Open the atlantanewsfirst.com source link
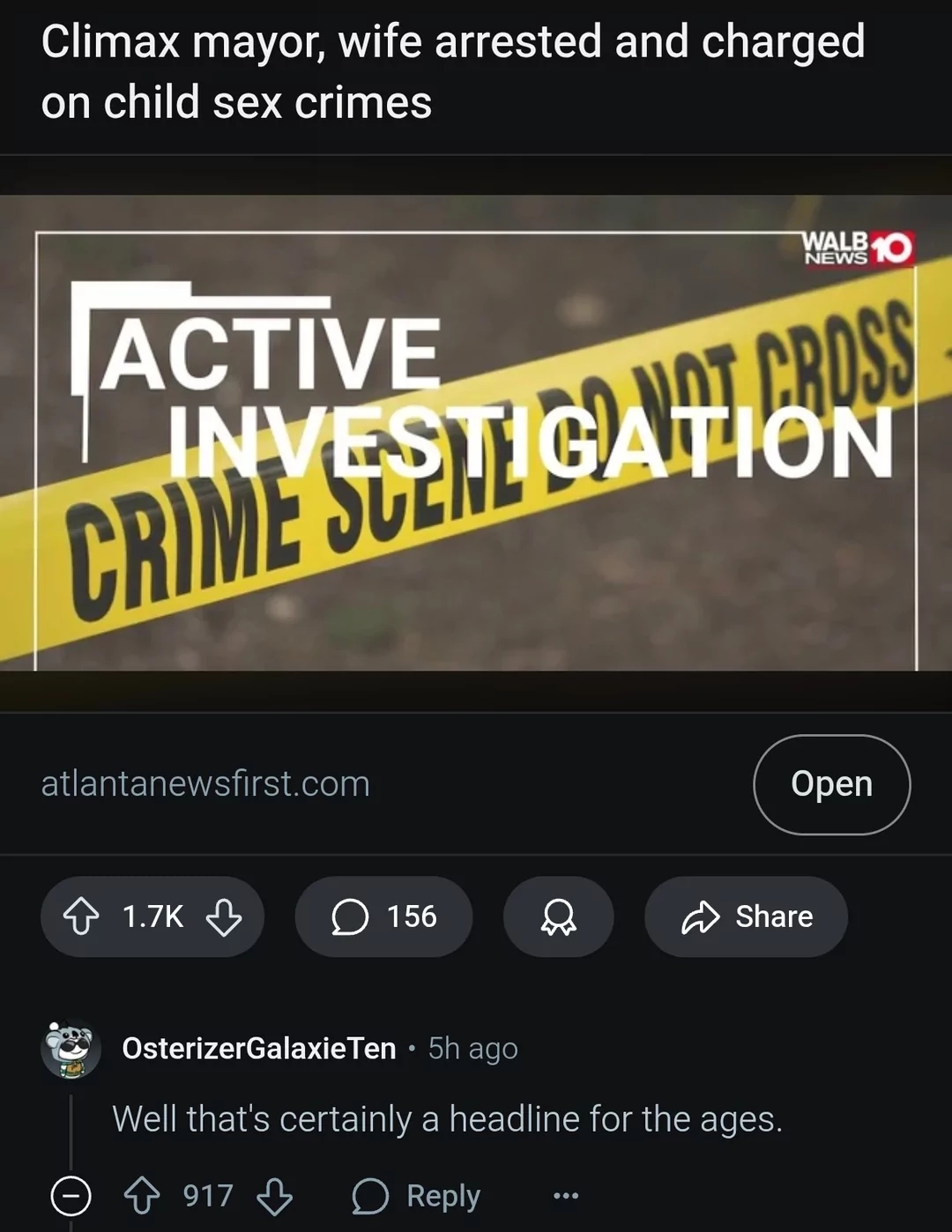The height and width of the screenshot is (1232, 952). [x=205, y=783]
